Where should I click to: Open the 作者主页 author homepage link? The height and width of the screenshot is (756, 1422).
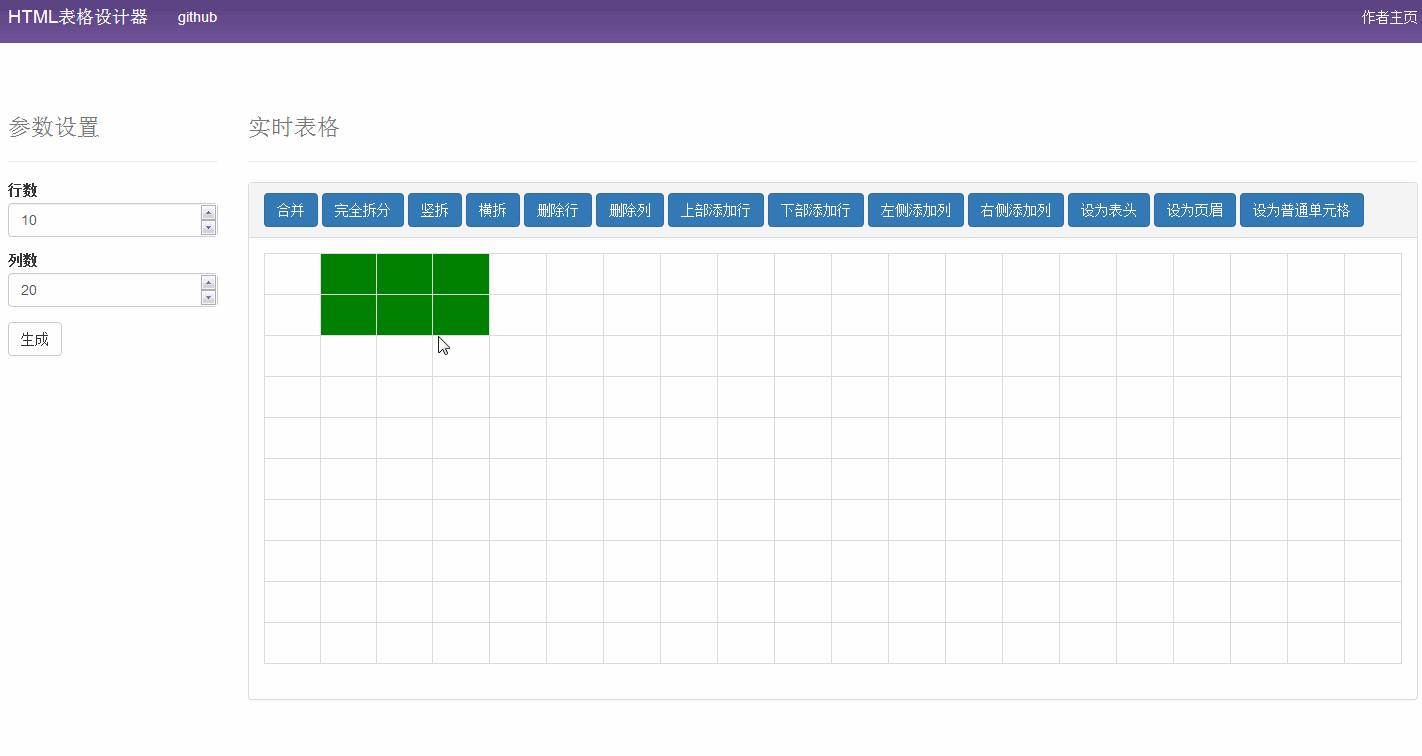click(x=1390, y=17)
